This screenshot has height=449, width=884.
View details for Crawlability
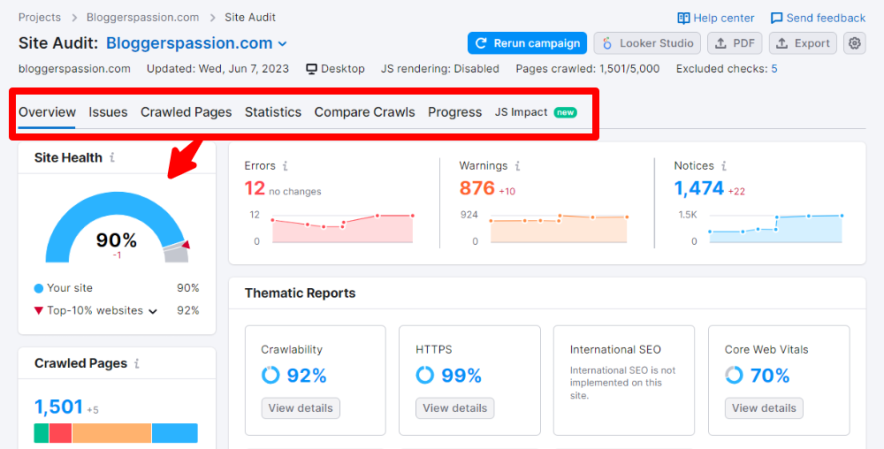pos(300,408)
